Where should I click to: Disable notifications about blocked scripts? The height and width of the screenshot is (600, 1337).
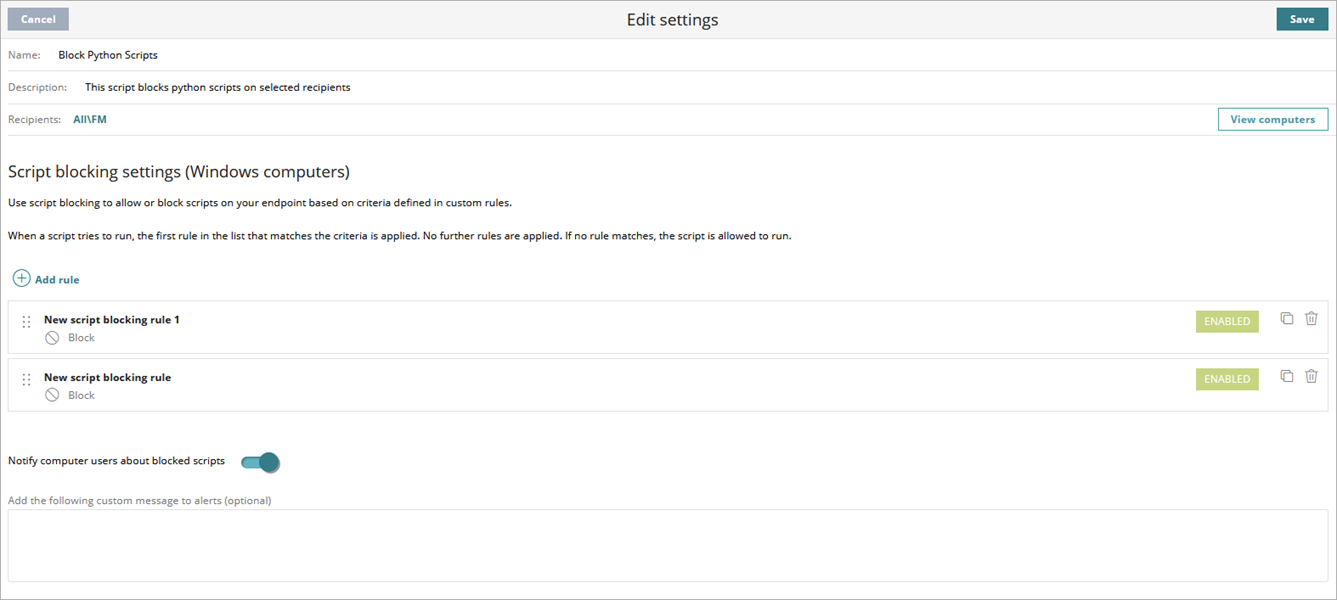click(261, 462)
